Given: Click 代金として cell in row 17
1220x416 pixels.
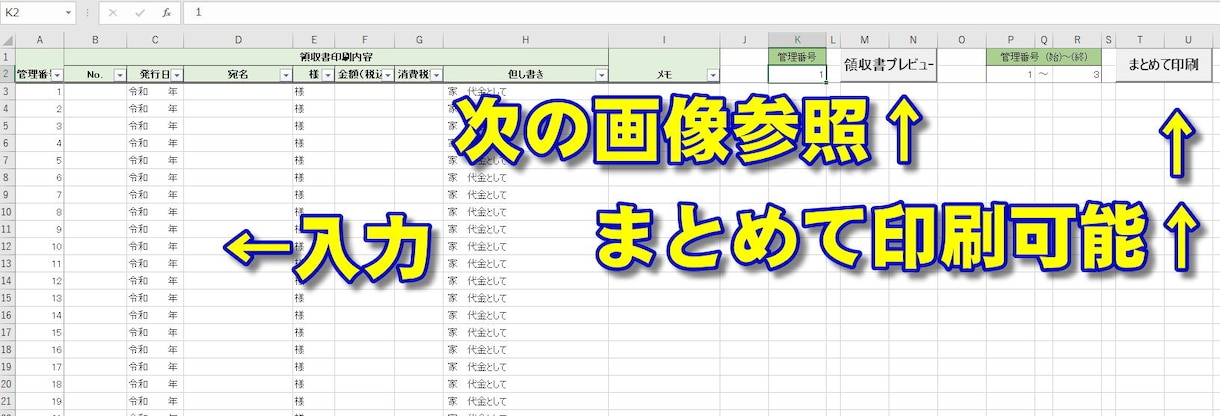Looking at the screenshot, I should point(526,331).
